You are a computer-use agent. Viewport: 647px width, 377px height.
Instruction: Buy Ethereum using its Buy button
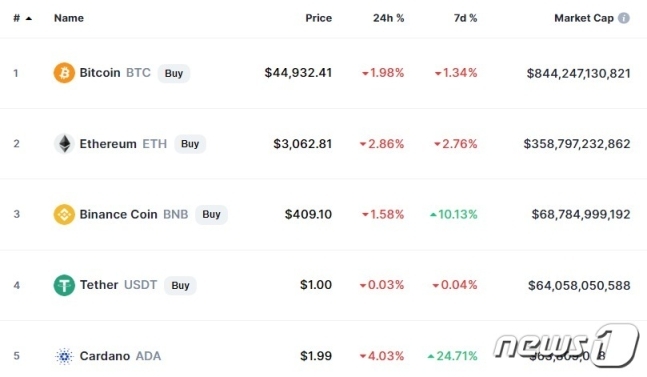tap(190, 144)
